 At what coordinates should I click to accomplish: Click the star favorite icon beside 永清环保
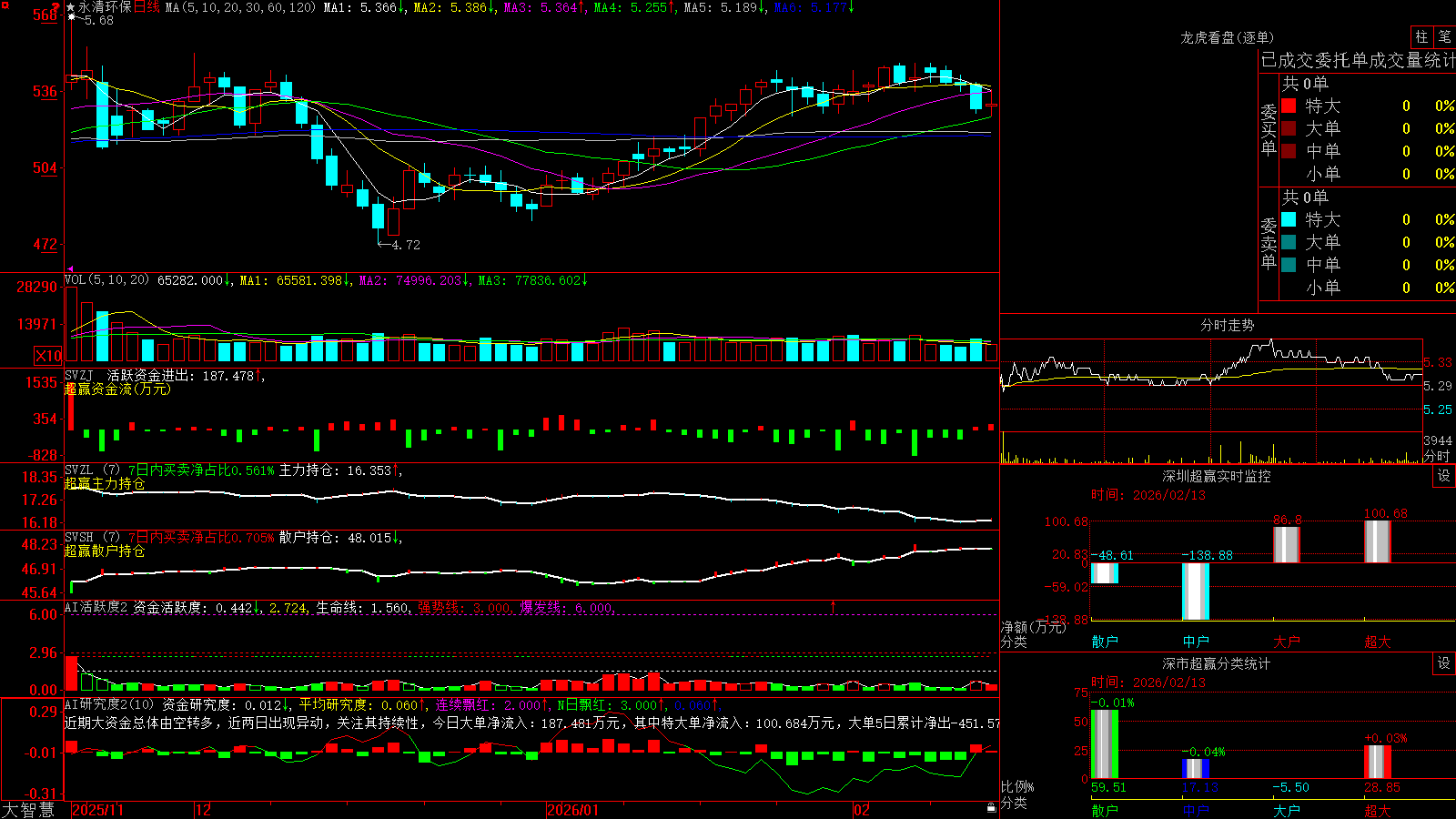[71, 7]
